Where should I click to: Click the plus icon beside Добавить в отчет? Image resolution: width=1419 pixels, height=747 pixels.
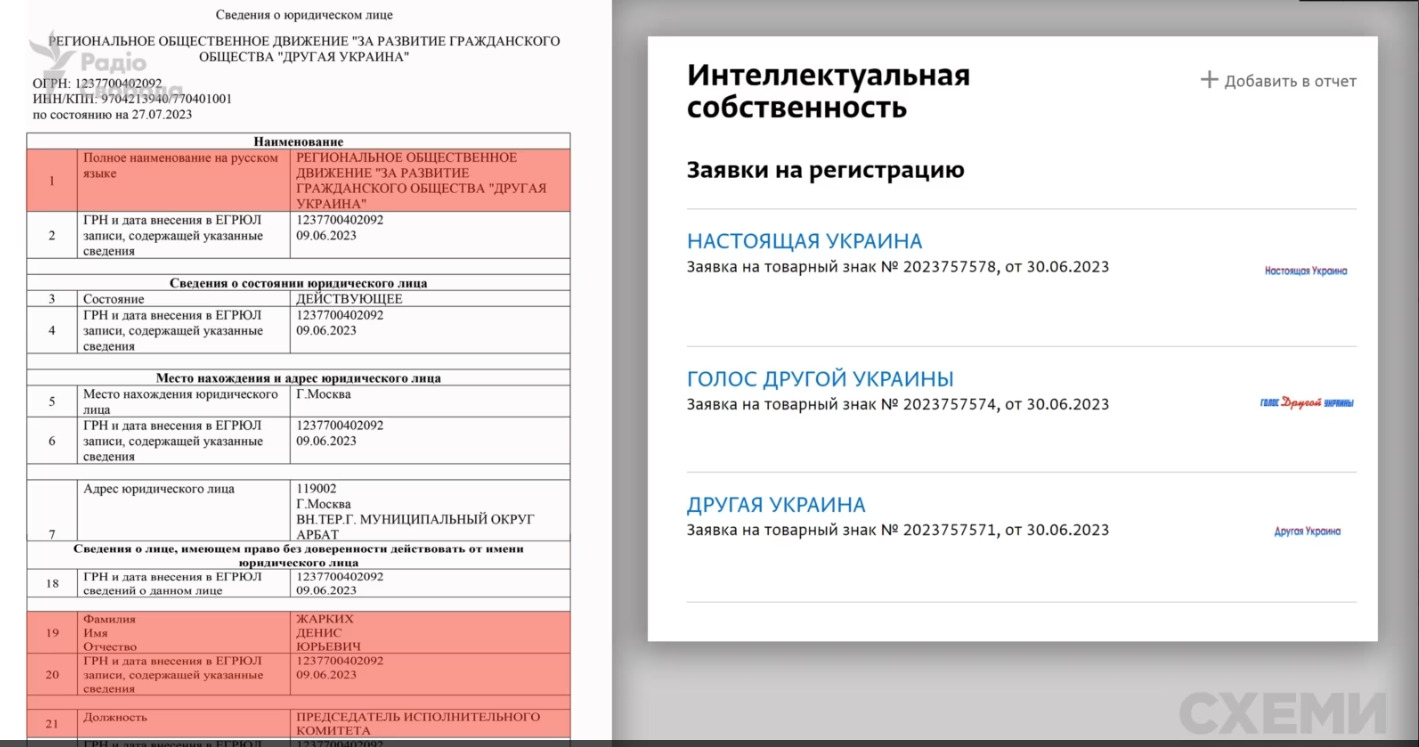[x=1209, y=80]
